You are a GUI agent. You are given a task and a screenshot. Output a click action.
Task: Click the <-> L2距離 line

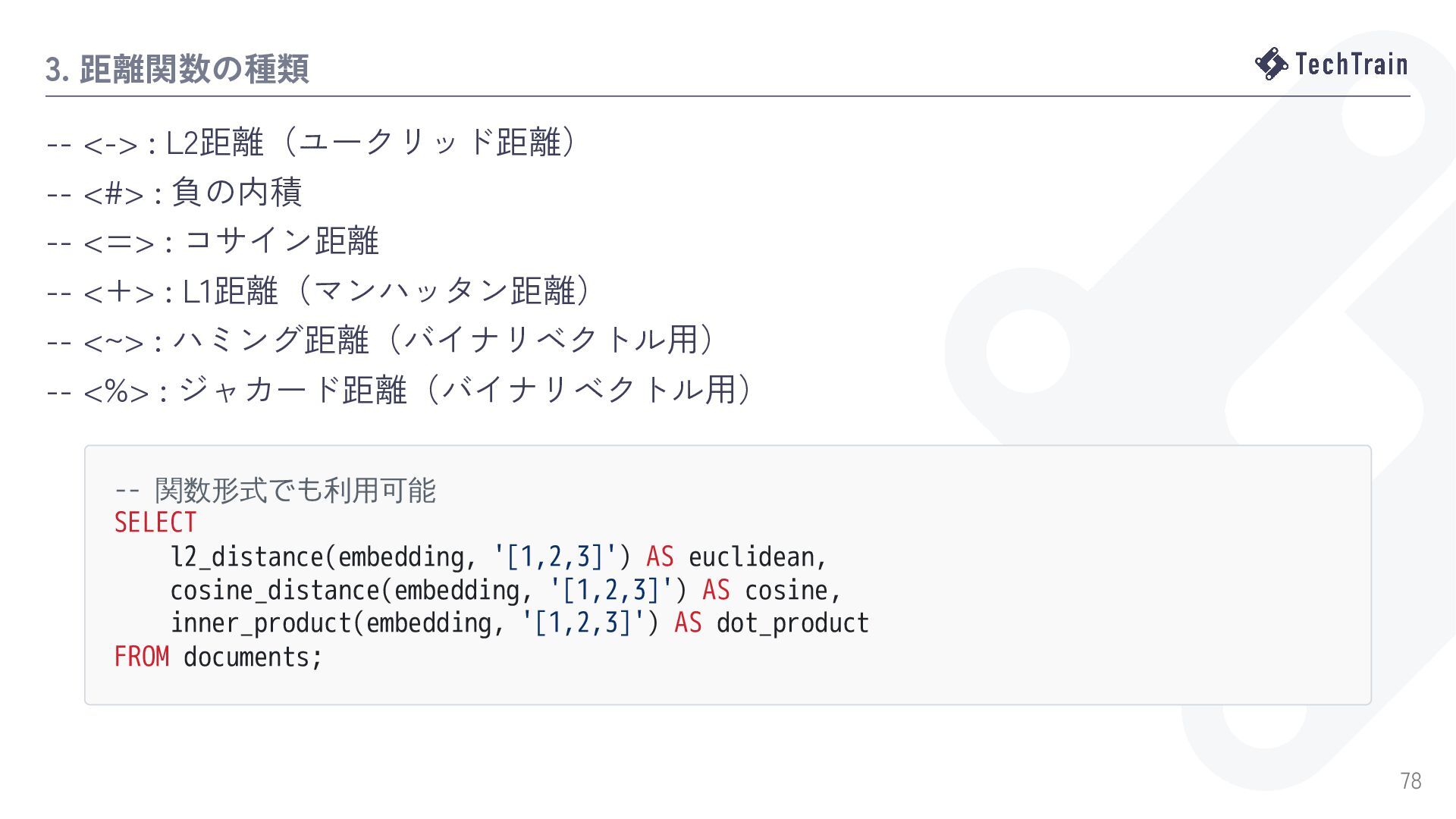[313, 143]
